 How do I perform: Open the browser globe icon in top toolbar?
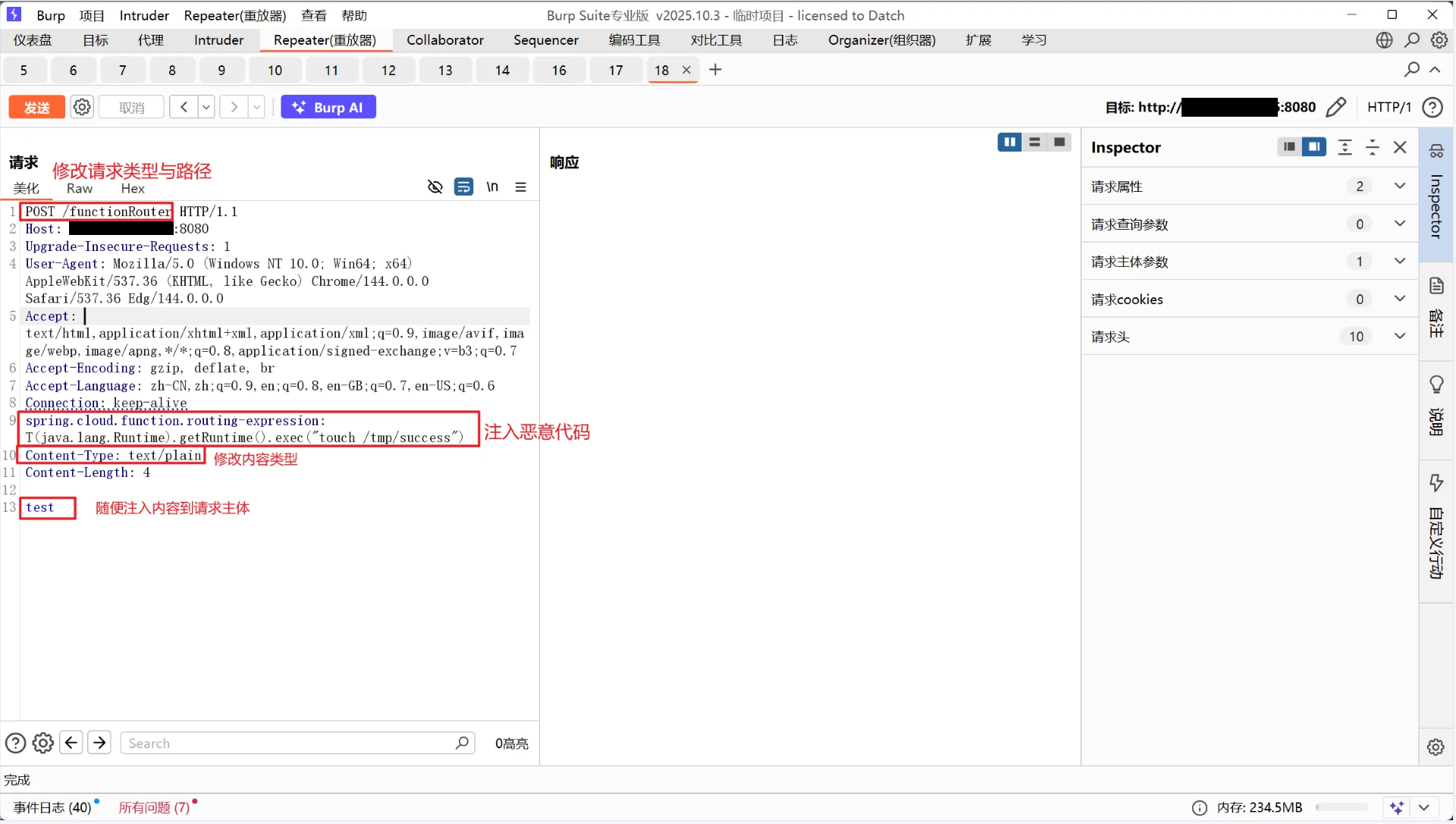tap(1384, 40)
